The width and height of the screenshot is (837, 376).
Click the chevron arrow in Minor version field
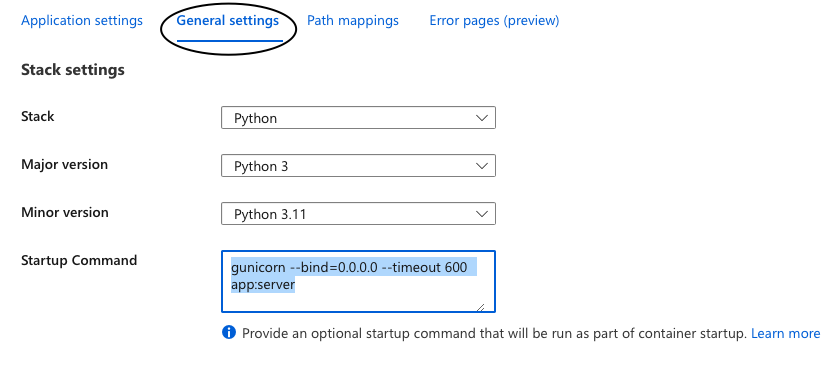481,214
